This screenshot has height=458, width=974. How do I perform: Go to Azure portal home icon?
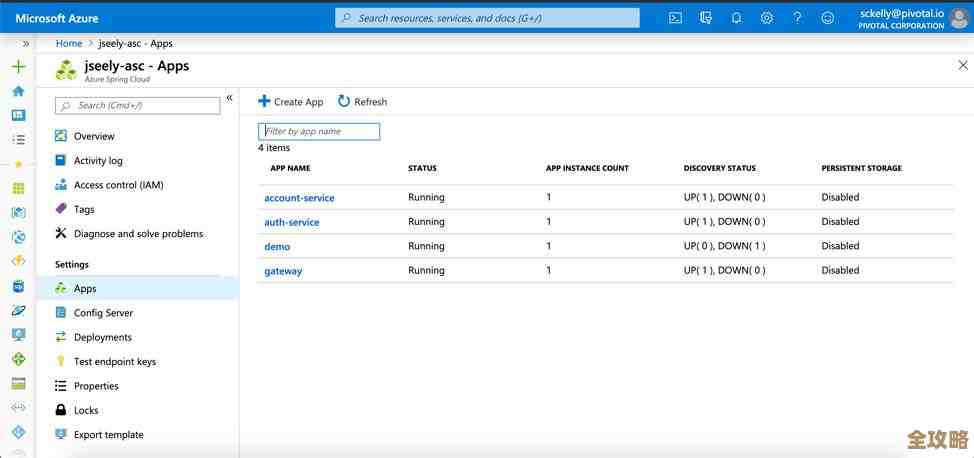[18, 91]
